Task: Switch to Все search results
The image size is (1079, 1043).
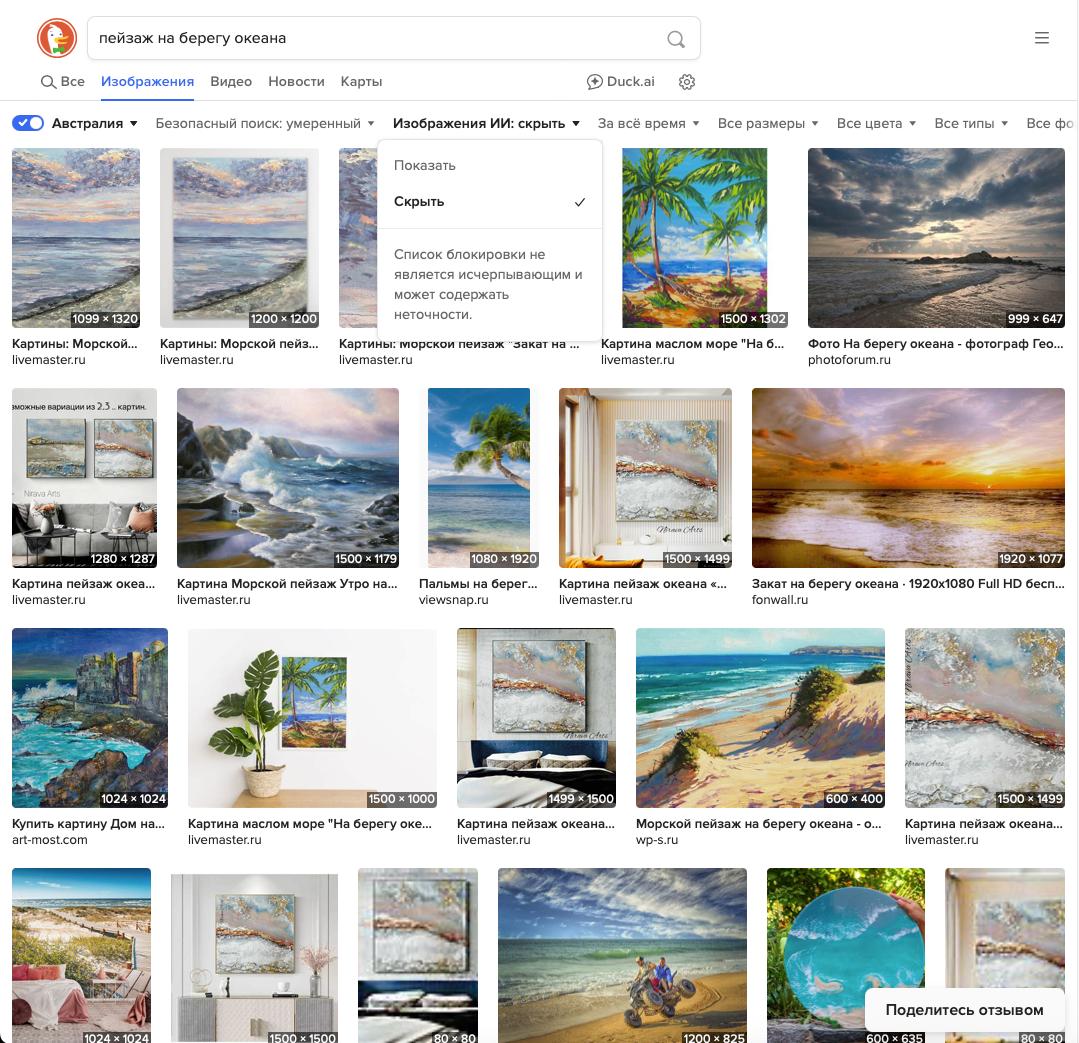Action: [x=63, y=82]
